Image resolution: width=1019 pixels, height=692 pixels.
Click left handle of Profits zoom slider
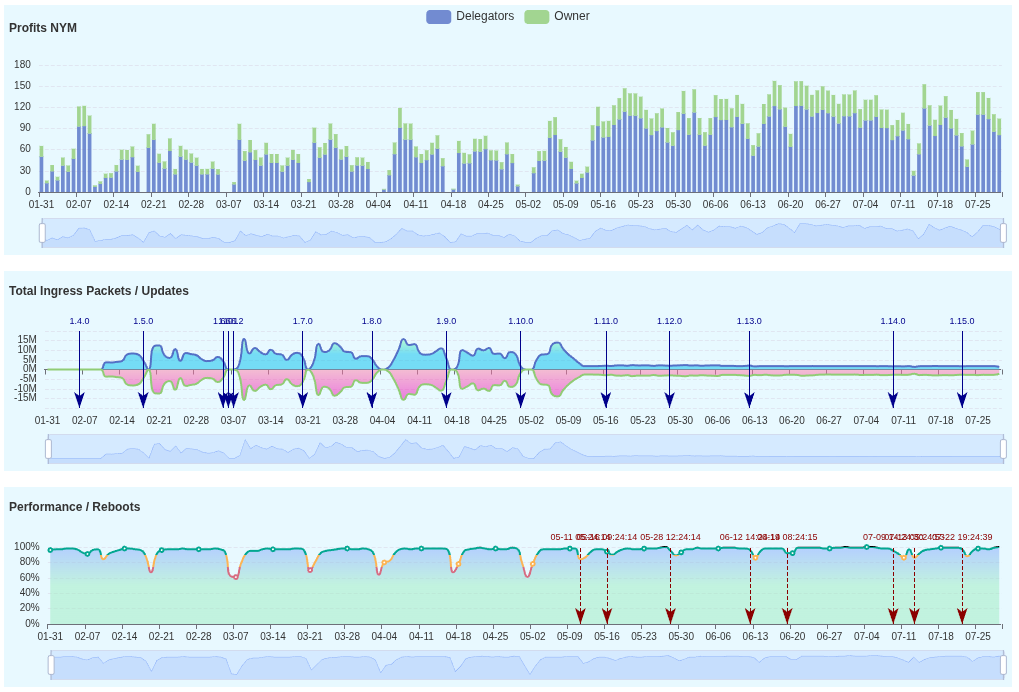pos(42,233)
